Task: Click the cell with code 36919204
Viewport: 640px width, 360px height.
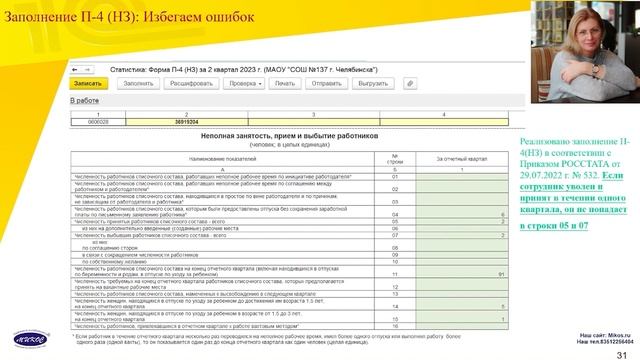Action: (187, 122)
